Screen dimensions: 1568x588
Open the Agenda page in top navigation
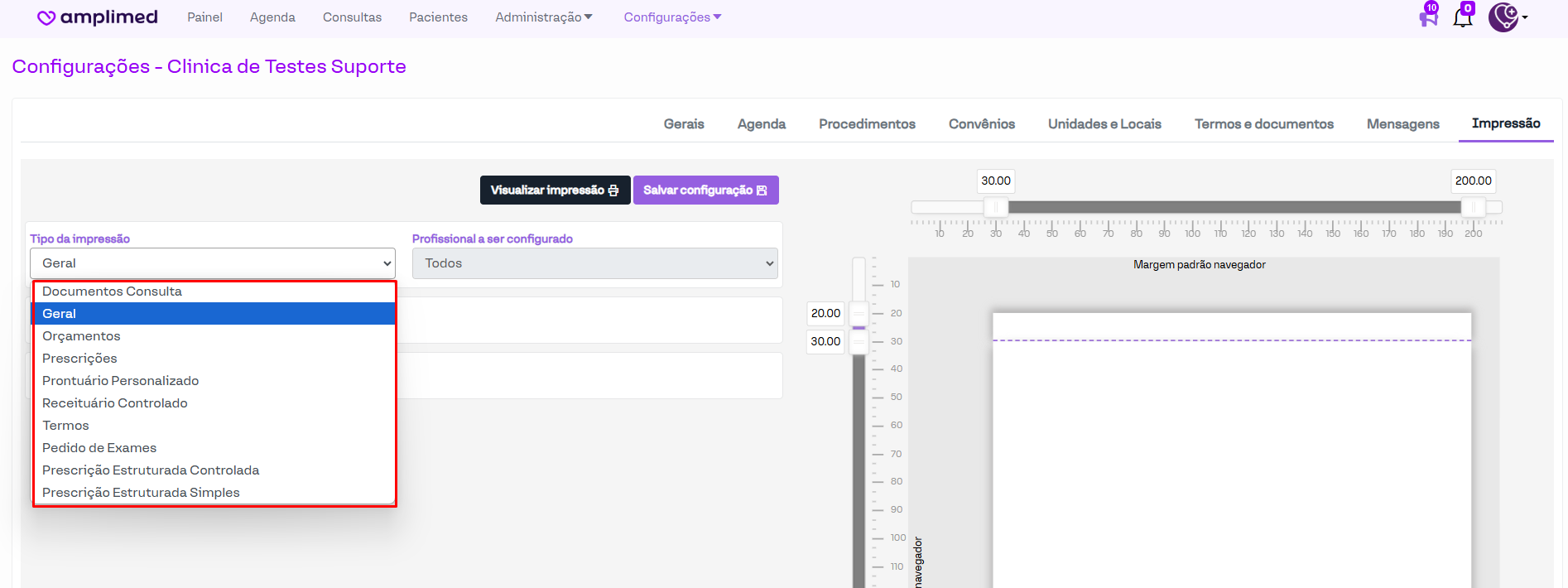point(272,17)
